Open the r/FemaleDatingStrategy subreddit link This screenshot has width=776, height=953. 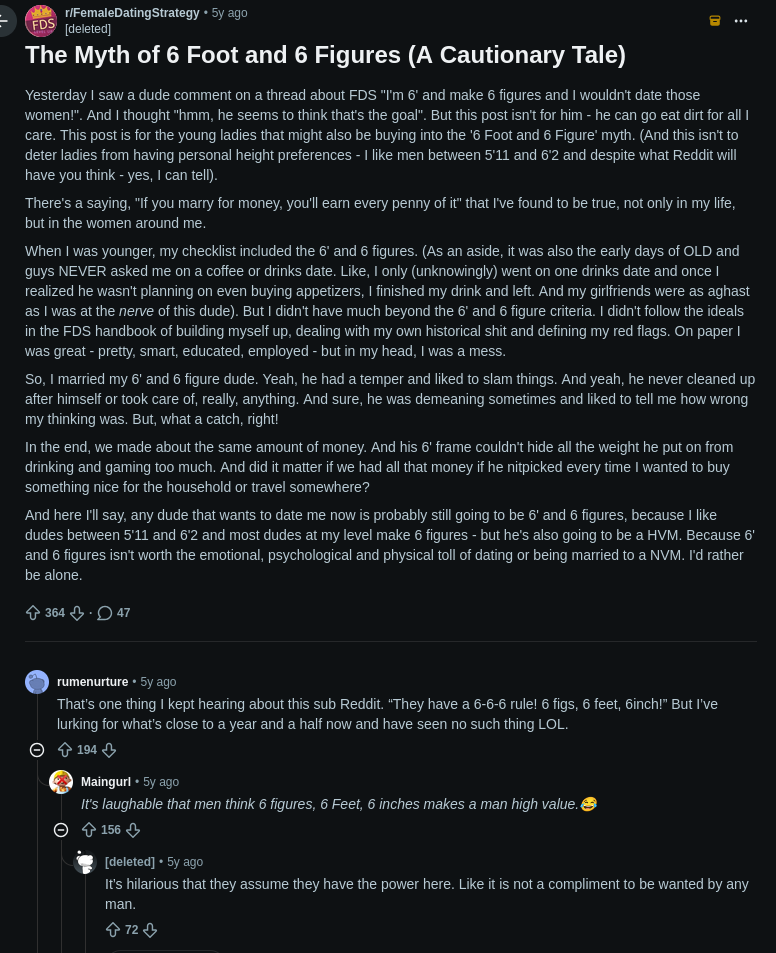pos(132,13)
